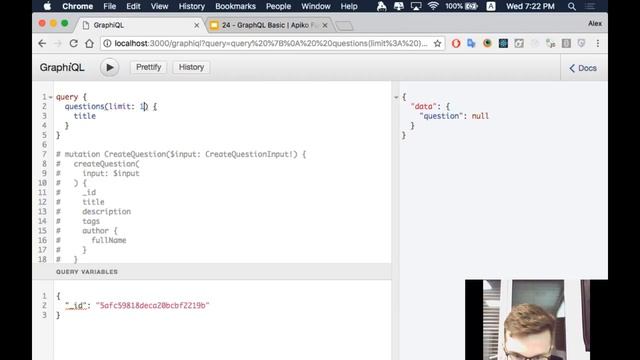
Task: Click the date and time Wed 7:22 PM
Action: 530,6
